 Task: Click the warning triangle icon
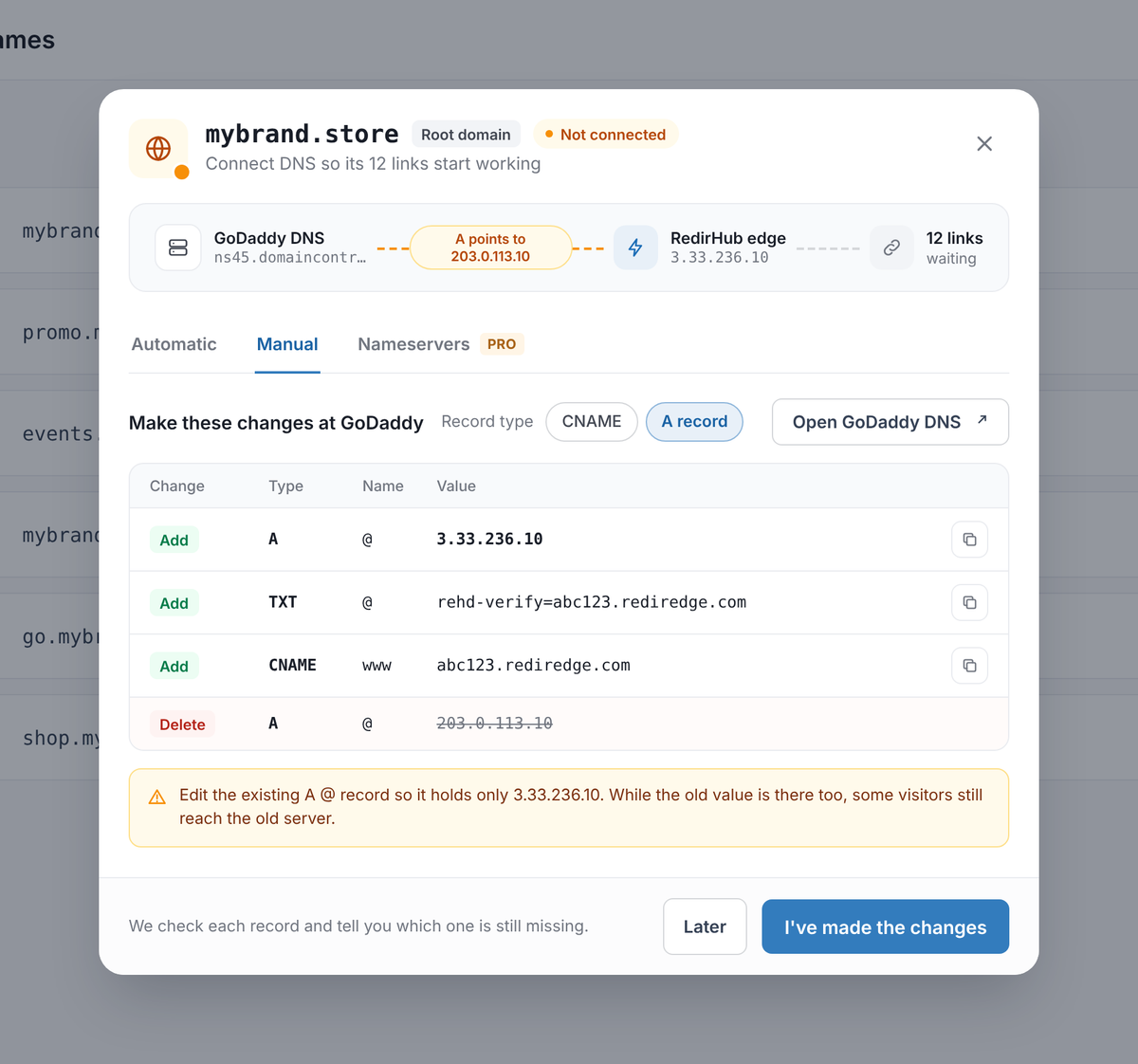(x=157, y=798)
